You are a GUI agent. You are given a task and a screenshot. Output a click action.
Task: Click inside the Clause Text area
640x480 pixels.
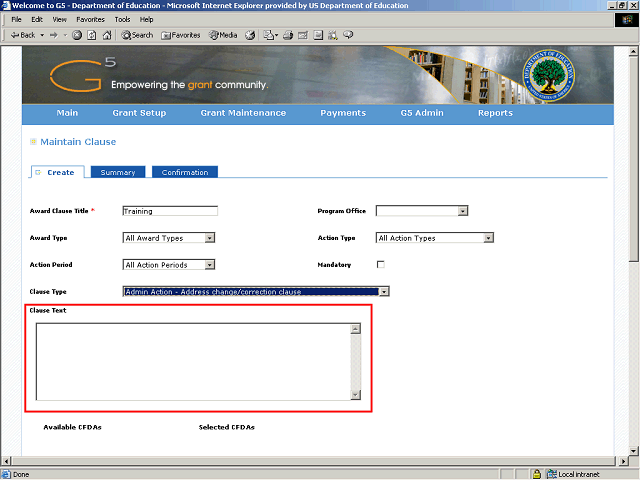click(193, 362)
